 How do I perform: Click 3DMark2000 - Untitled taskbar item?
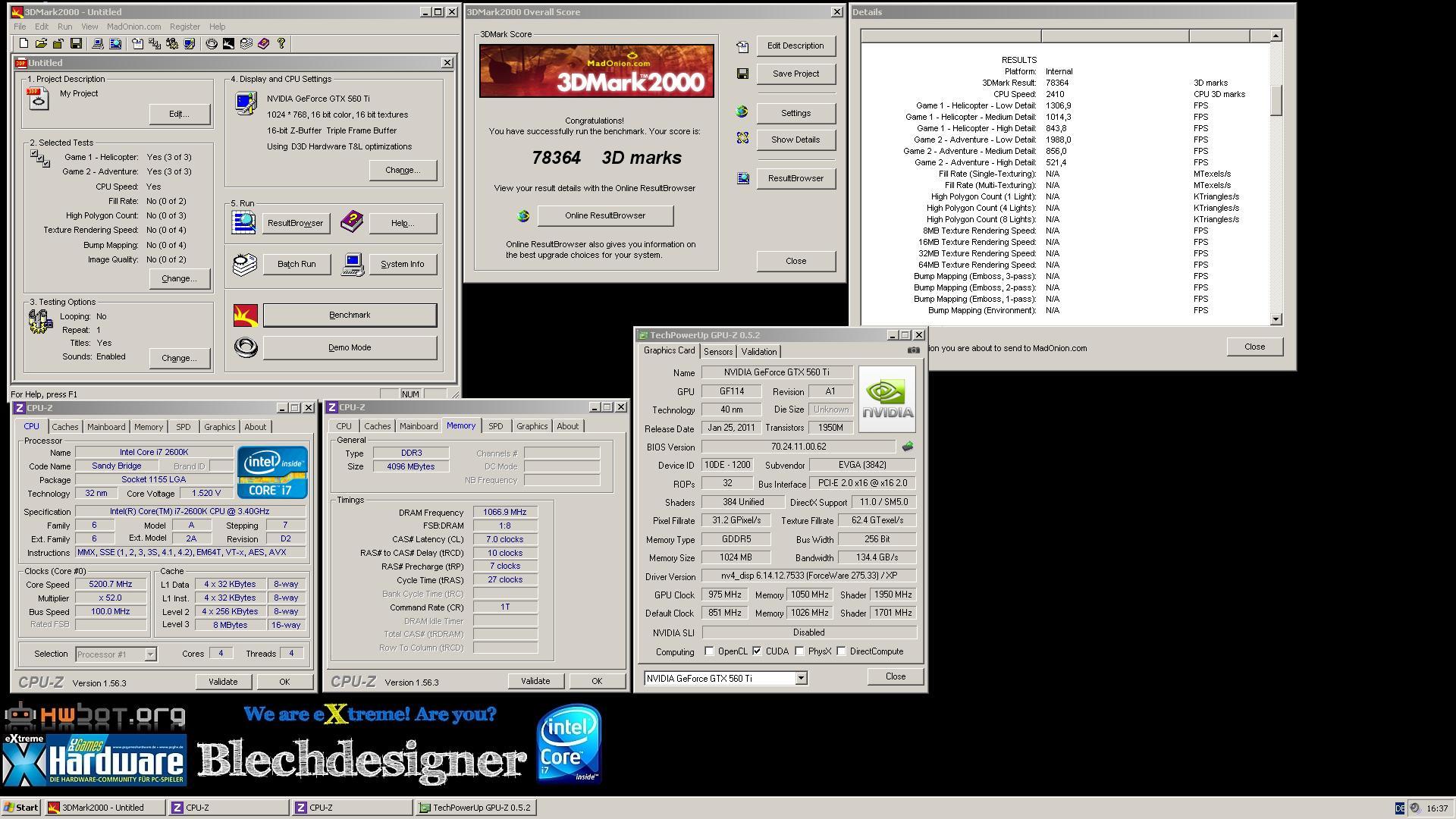105,808
